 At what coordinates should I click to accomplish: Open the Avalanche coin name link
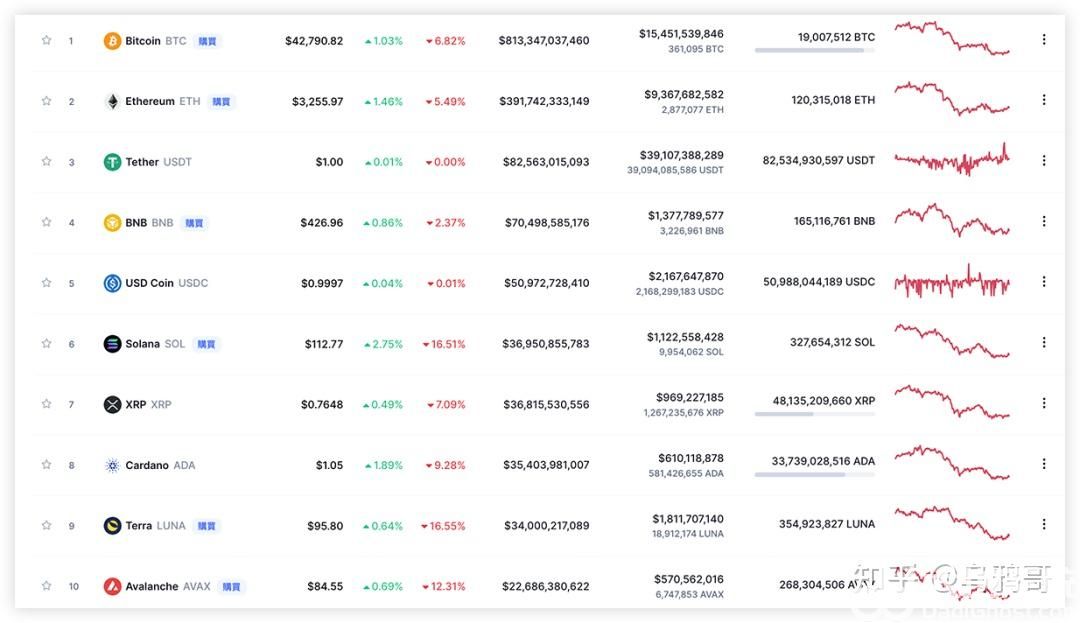pyautogui.click(x=152, y=587)
